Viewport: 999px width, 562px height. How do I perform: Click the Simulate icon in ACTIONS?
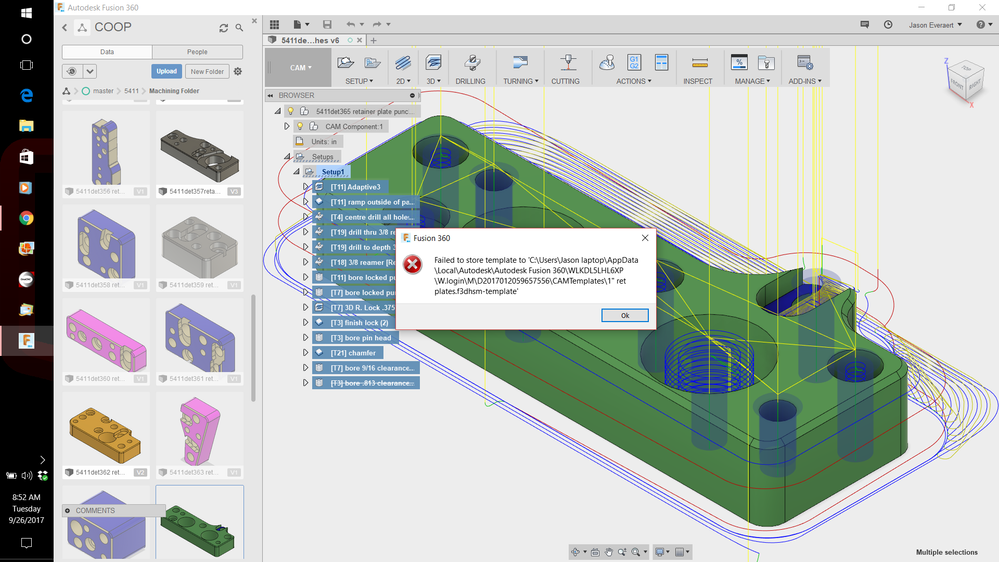point(607,62)
